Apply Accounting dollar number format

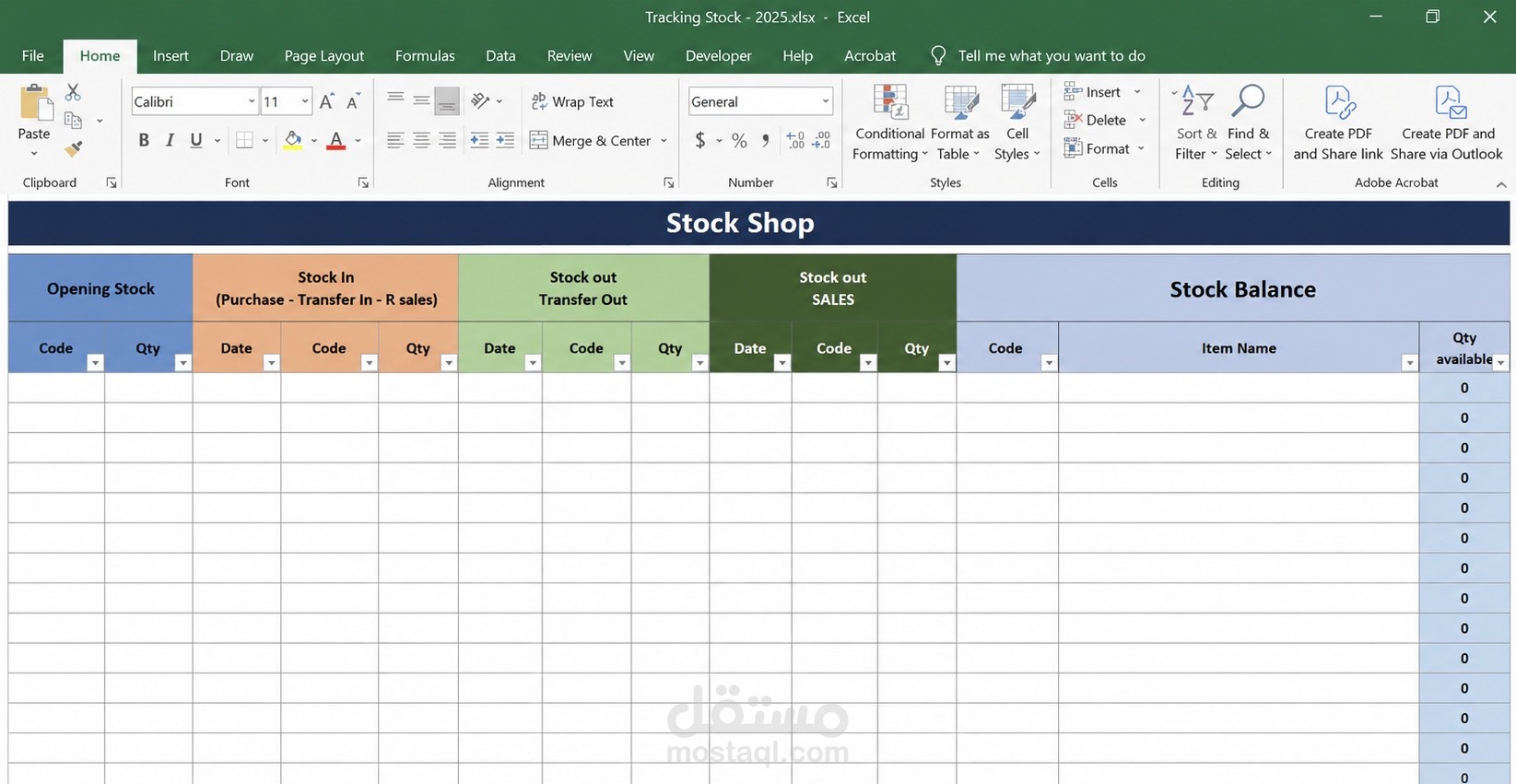point(700,140)
